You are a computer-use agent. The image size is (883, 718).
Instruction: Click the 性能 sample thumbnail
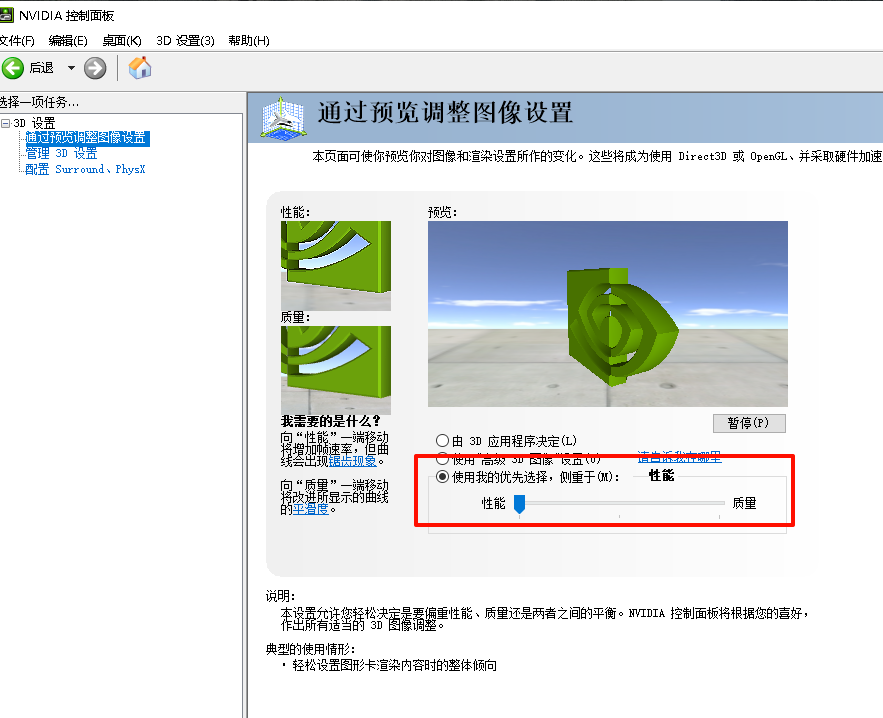coord(336,265)
